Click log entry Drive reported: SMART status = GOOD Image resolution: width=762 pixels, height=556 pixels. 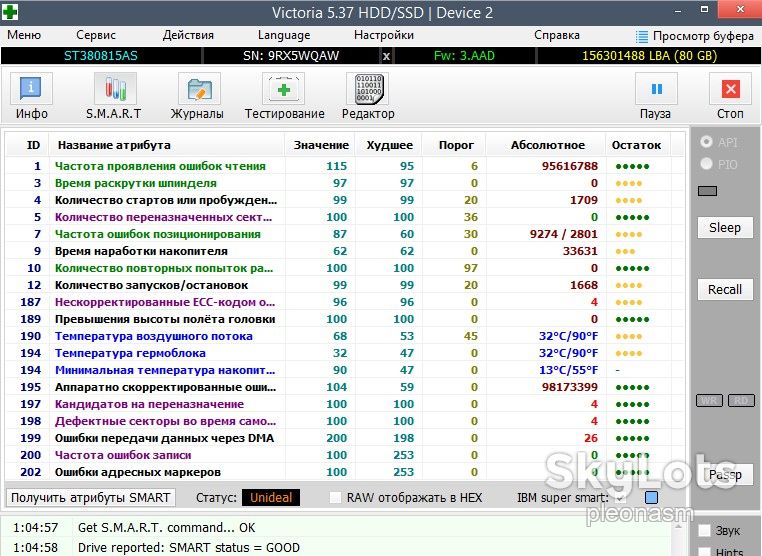(189, 548)
